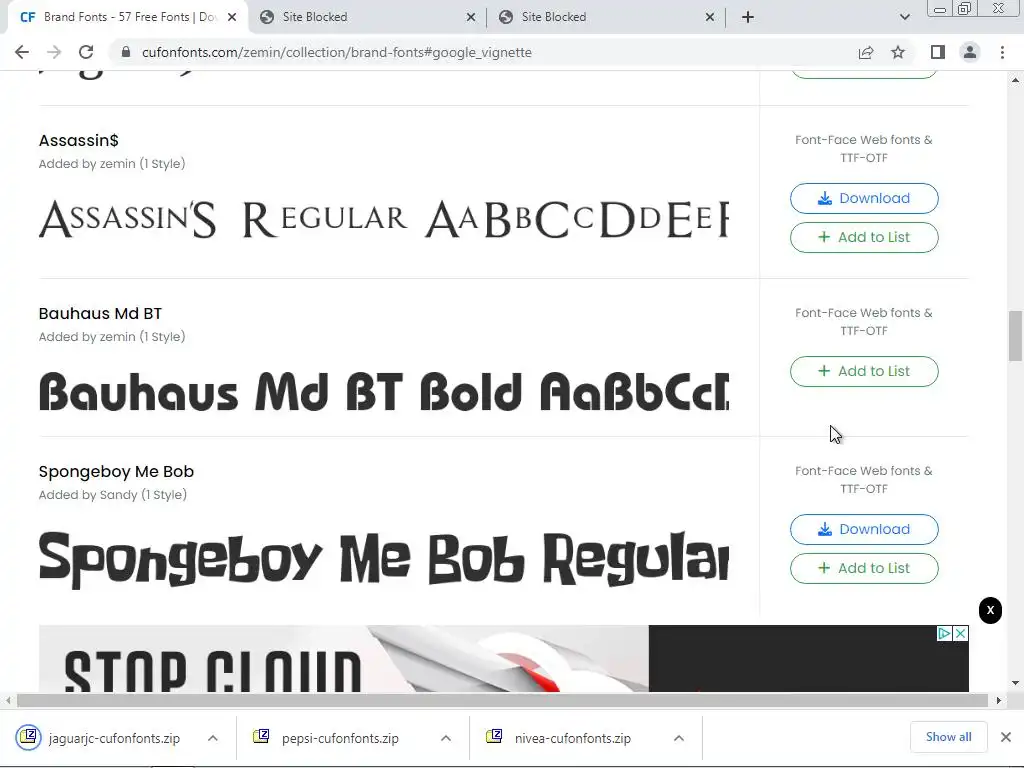Add Assassin$ font to list
This screenshot has height=768, width=1024.
[864, 238]
